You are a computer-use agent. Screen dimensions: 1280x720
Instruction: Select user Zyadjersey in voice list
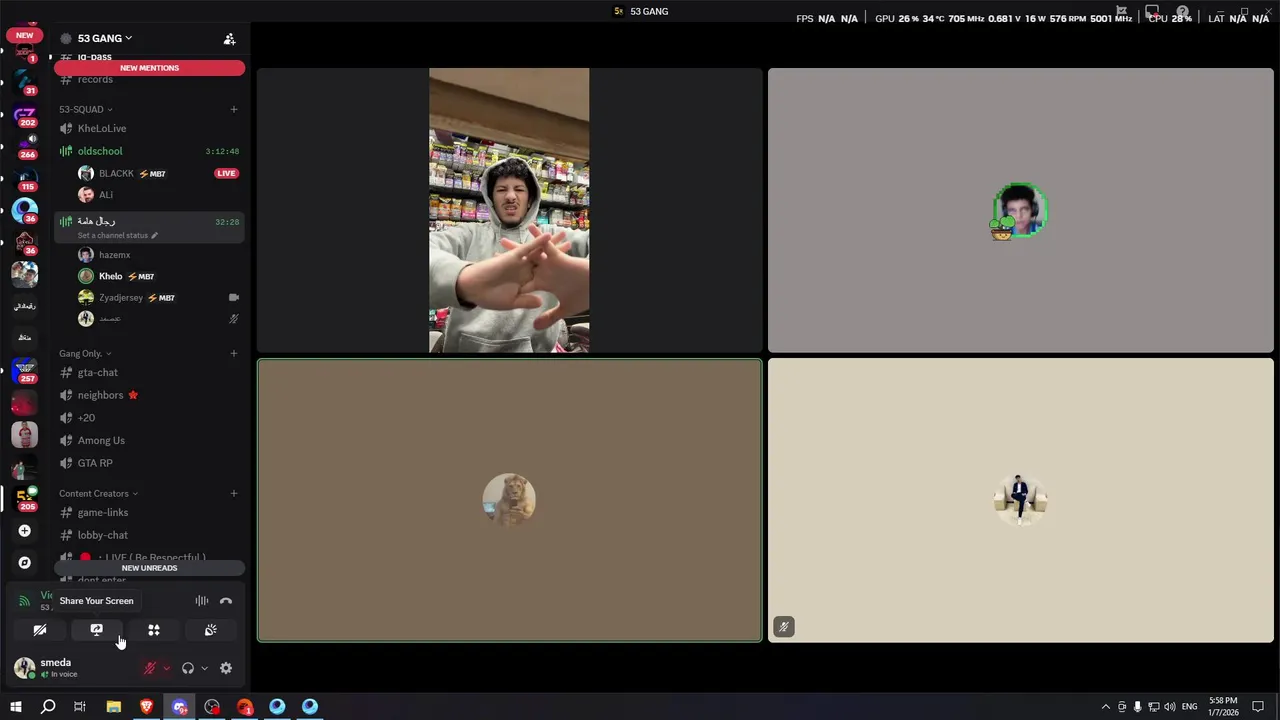120,297
